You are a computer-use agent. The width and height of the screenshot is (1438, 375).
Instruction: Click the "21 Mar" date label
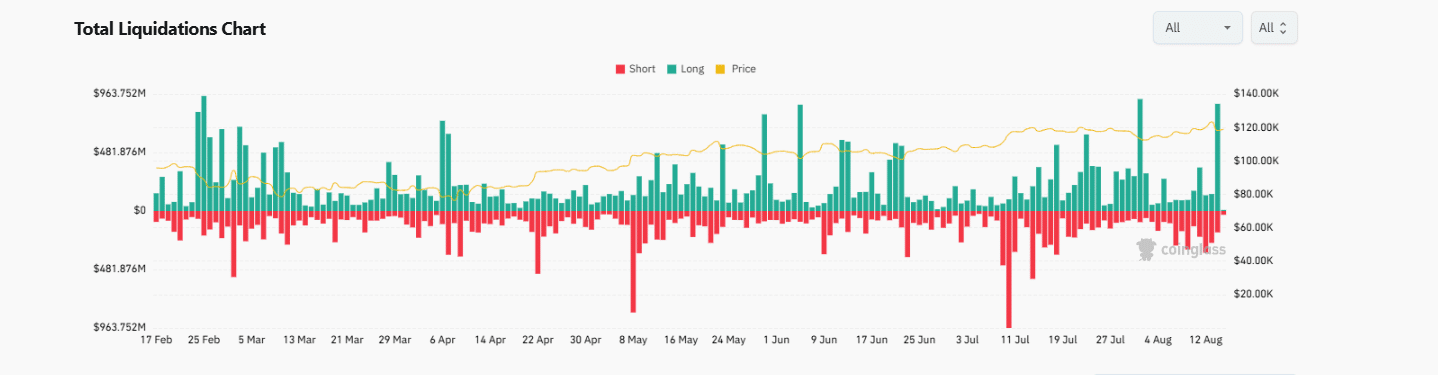click(x=346, y=340)
